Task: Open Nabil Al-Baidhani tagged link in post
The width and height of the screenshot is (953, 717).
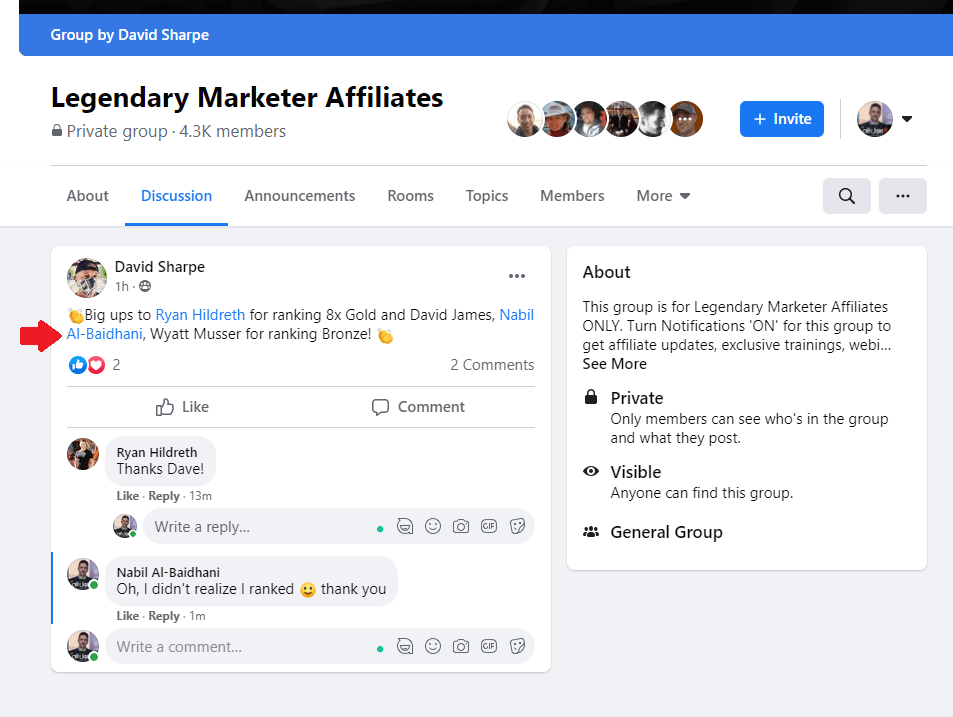Action: pyautogui.click(x=104, y=334)
